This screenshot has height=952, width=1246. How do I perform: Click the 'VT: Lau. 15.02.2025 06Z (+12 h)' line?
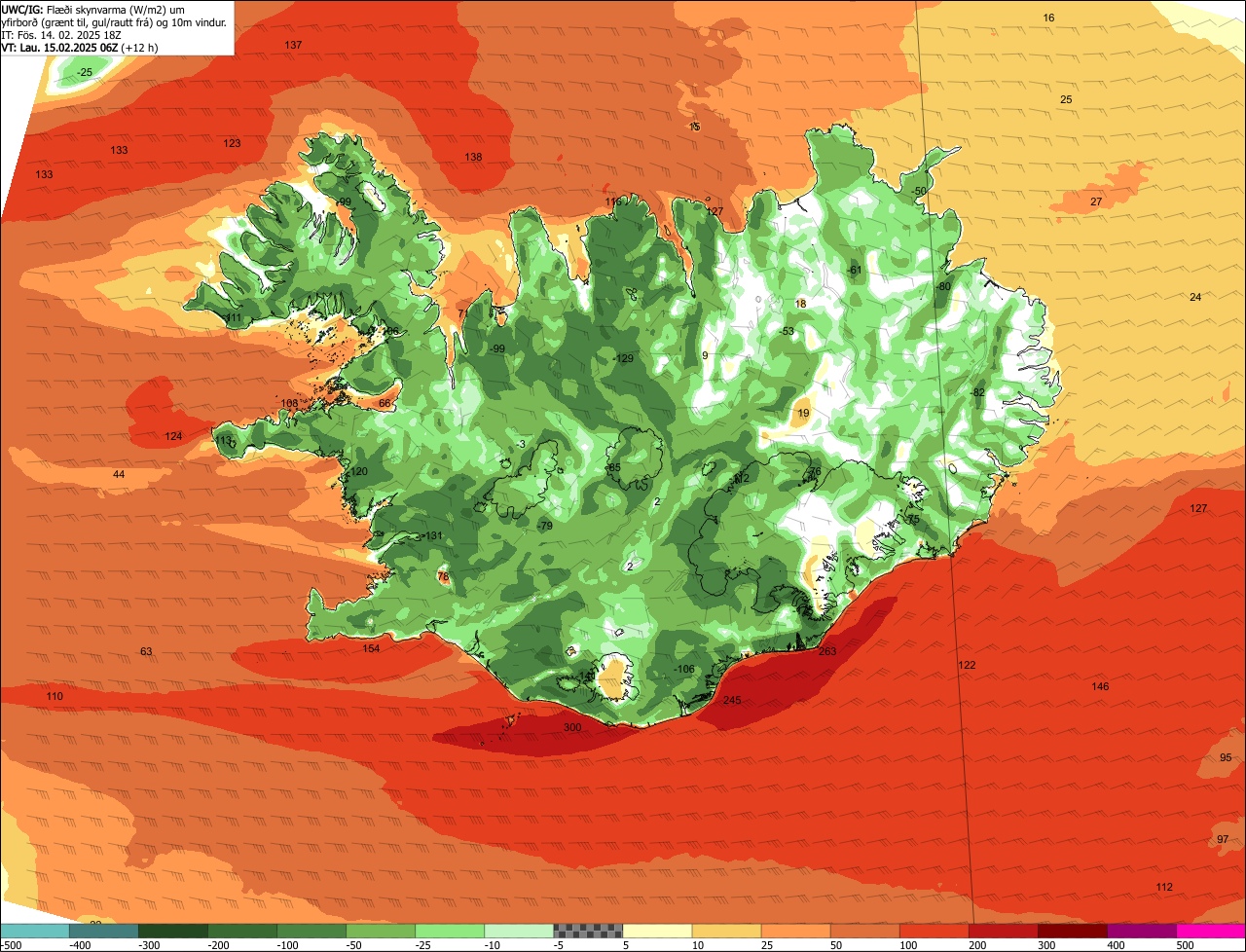(x=80, y=47)
